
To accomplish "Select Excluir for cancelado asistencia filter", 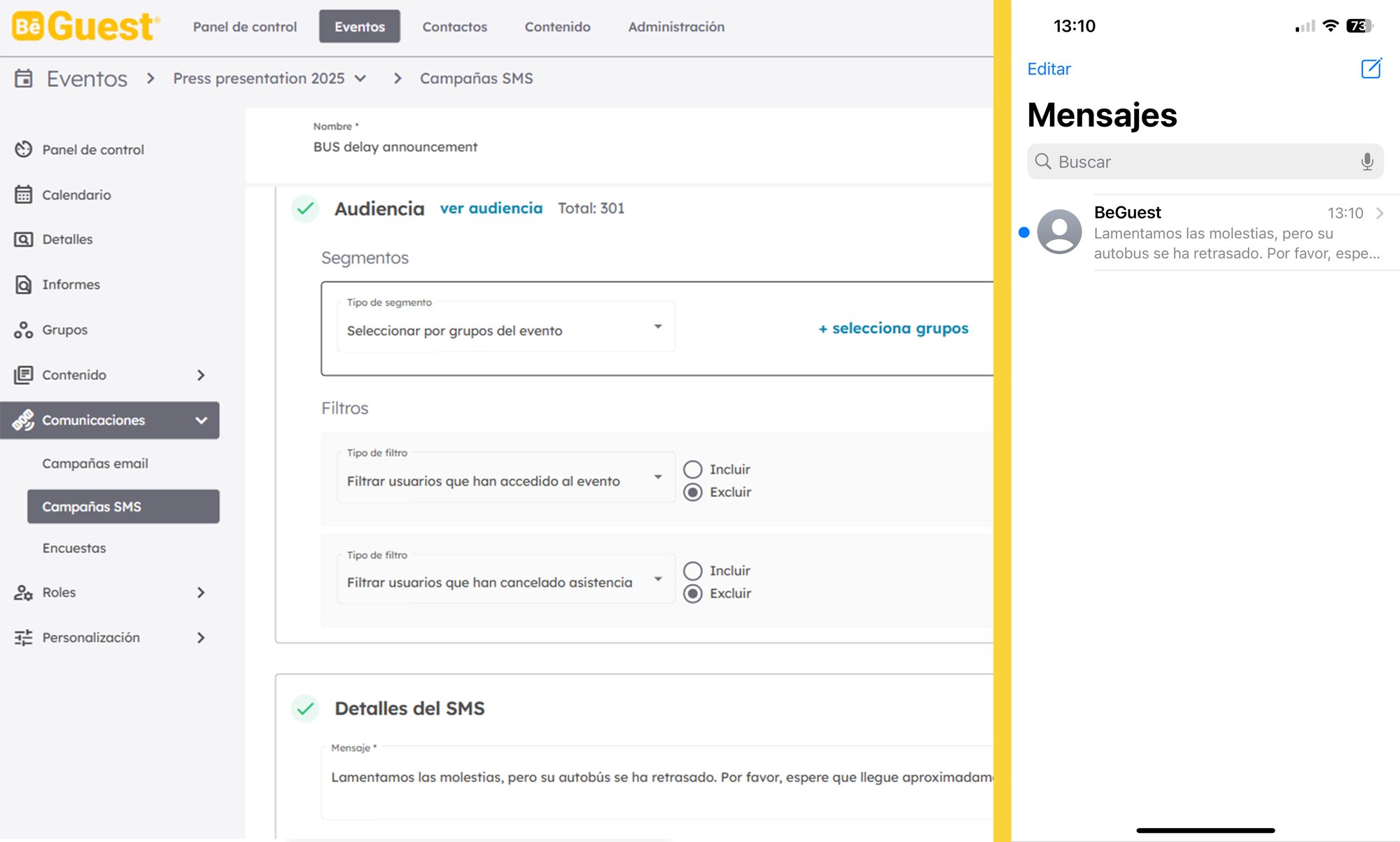I will [x=693, y=594].
